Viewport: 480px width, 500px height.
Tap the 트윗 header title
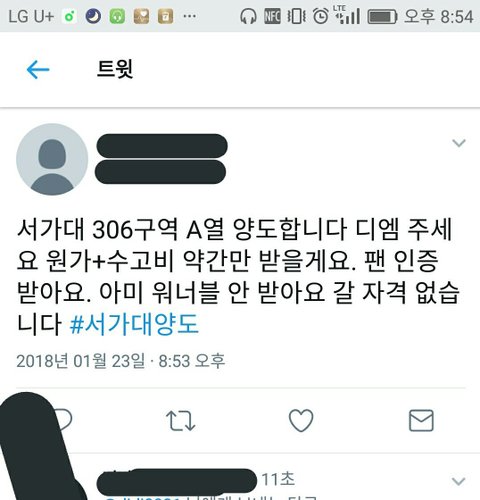click(x=115, y=69)
